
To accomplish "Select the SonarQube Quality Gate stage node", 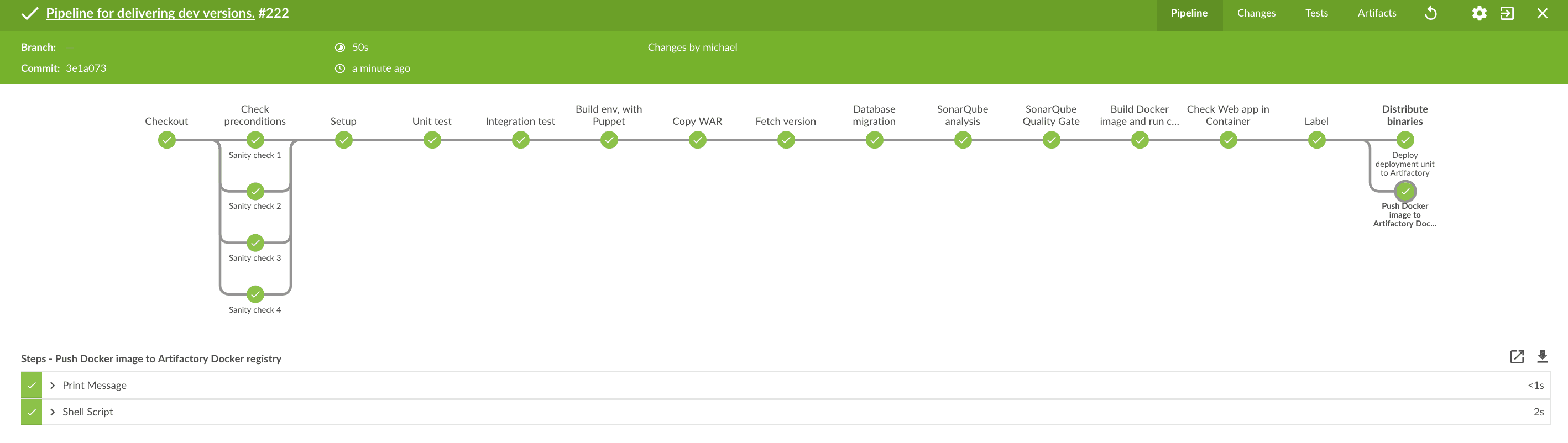I will click(x=1051, y=140).
